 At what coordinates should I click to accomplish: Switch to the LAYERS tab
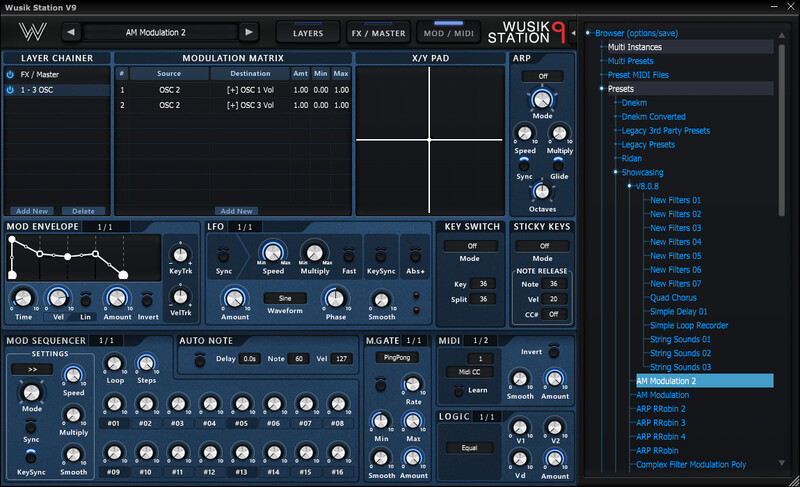click(x=308, y=33)
